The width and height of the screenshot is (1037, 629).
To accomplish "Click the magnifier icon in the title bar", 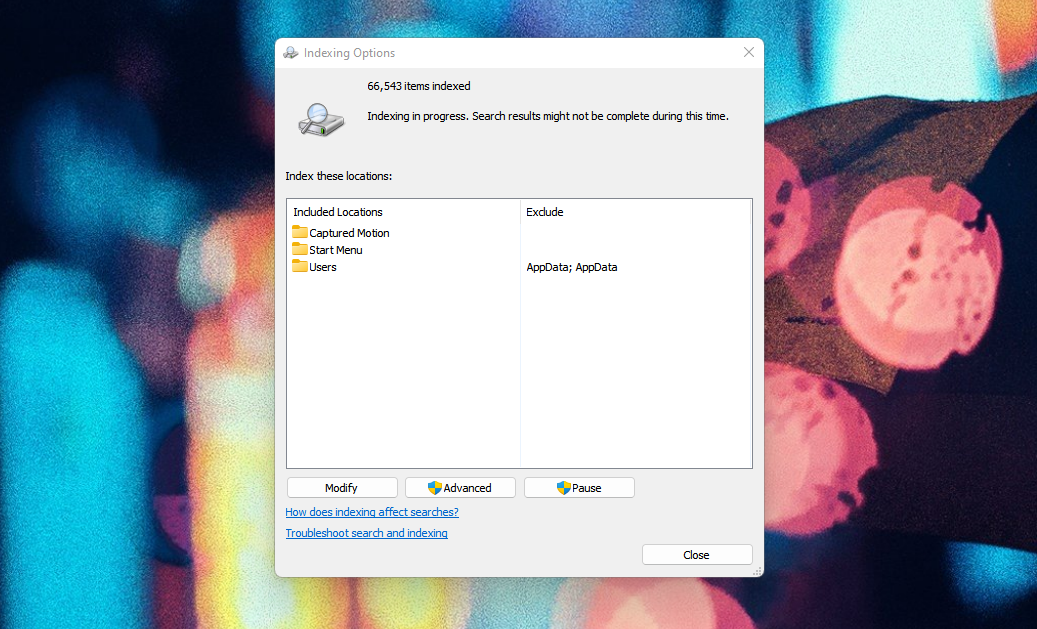I will click(x=290, y=52).
